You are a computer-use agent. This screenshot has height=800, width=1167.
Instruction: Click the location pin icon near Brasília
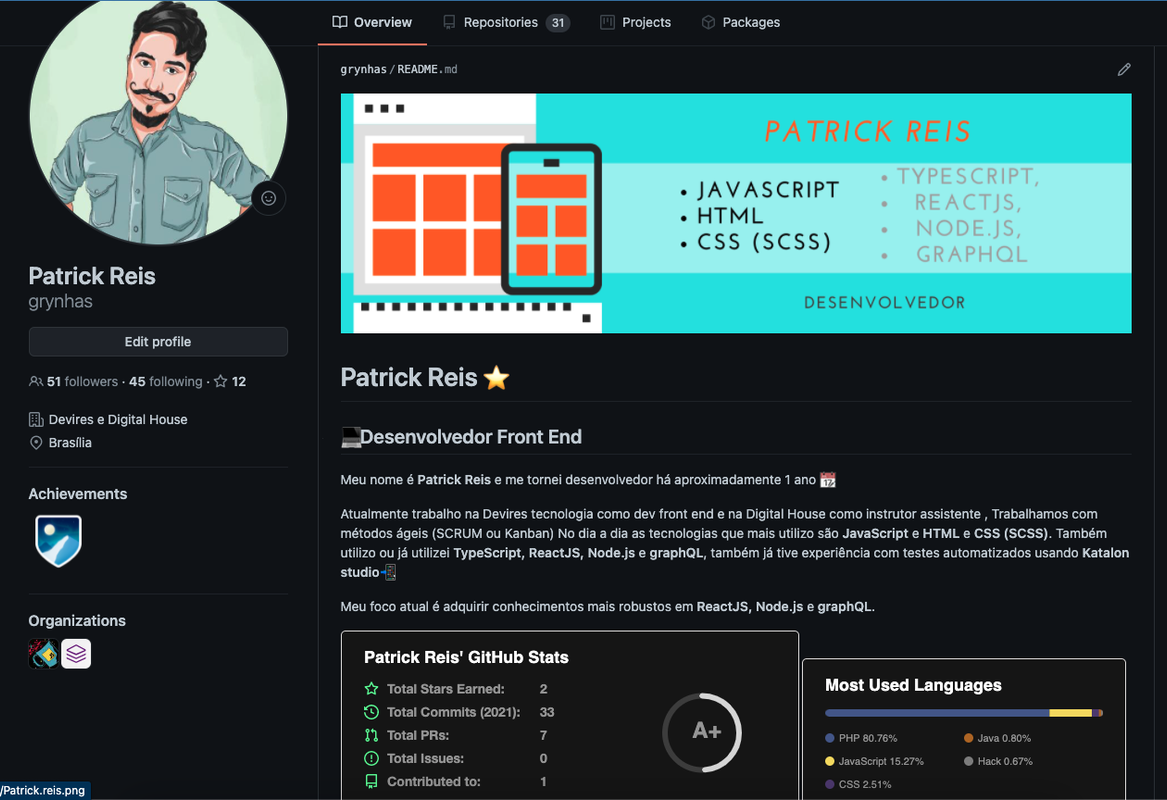[x=36, y=443]
